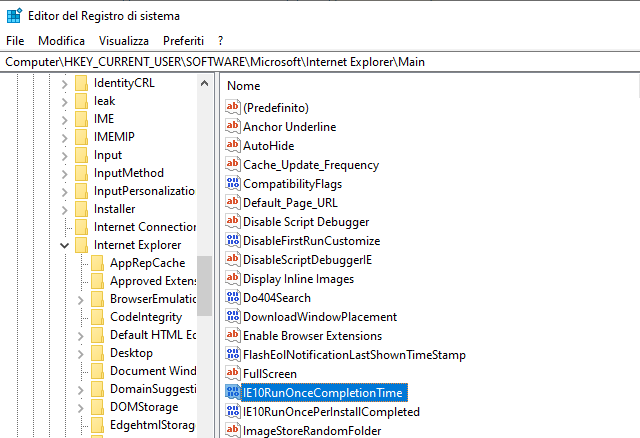Select the Enable Browser Extensions value name
640x438 pixels.
pyautogui.click(x=312, y=336)
